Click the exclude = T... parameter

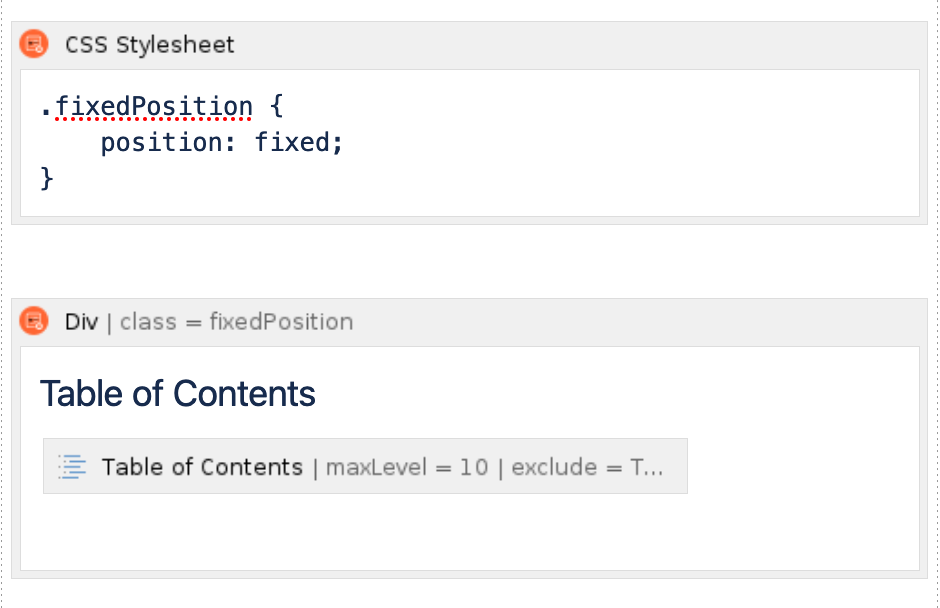point(588,467)
